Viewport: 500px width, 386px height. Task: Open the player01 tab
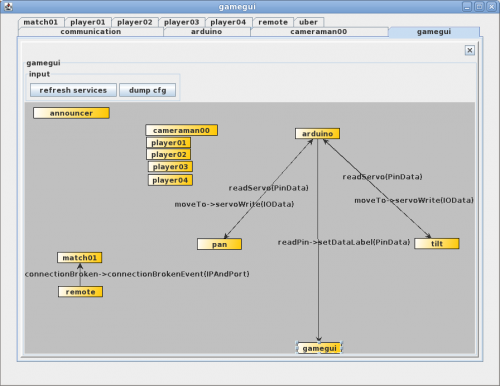(x=88, y=22)
